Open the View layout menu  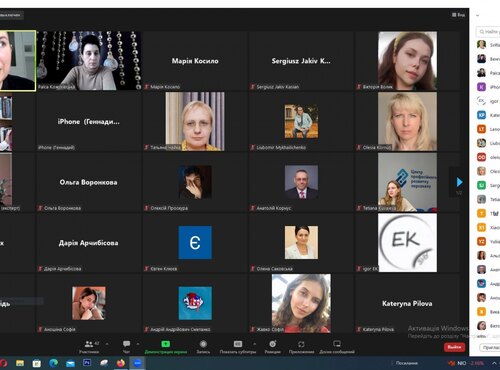coord(458,15)
